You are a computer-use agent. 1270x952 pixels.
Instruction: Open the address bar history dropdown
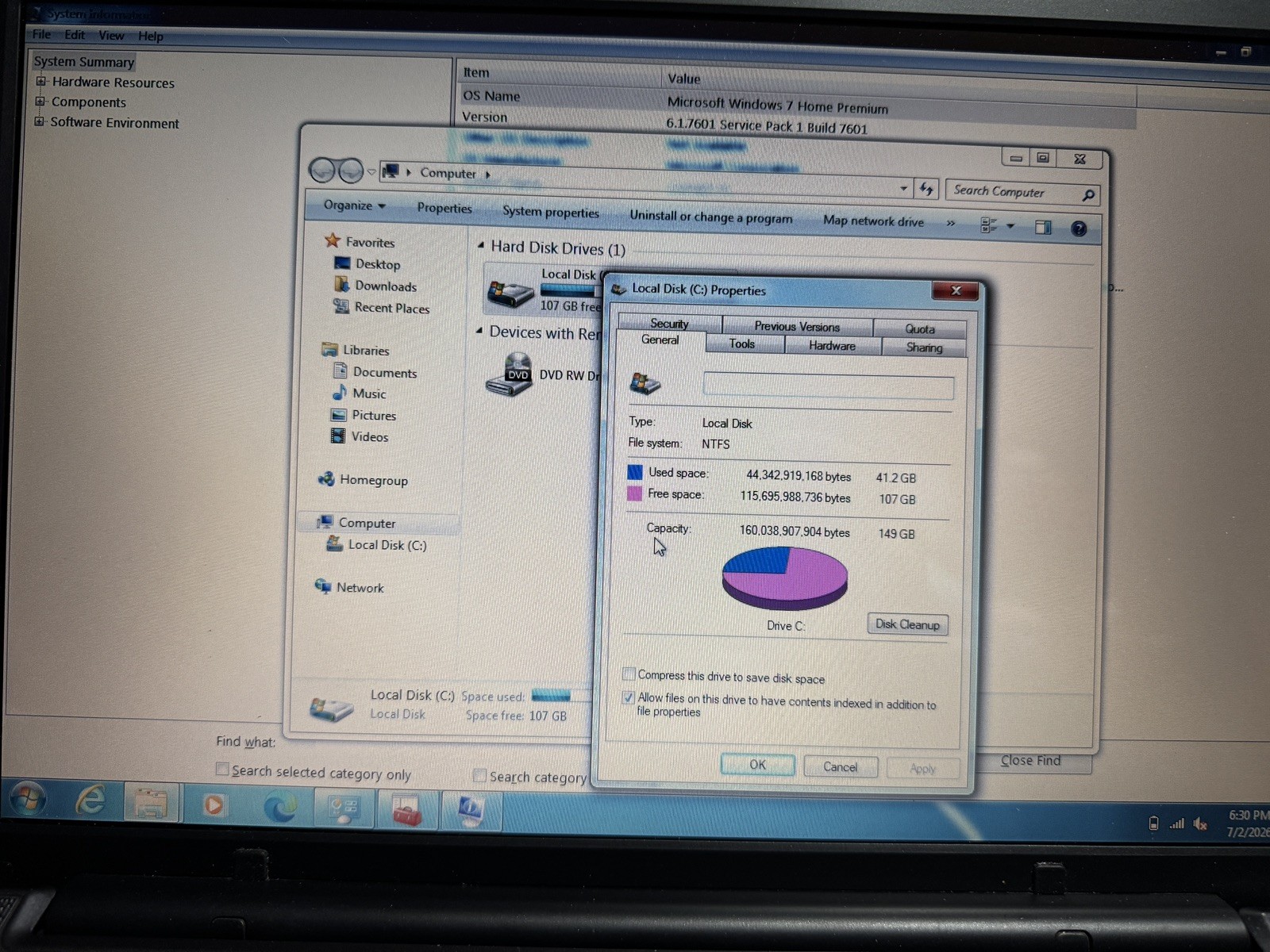903,189
